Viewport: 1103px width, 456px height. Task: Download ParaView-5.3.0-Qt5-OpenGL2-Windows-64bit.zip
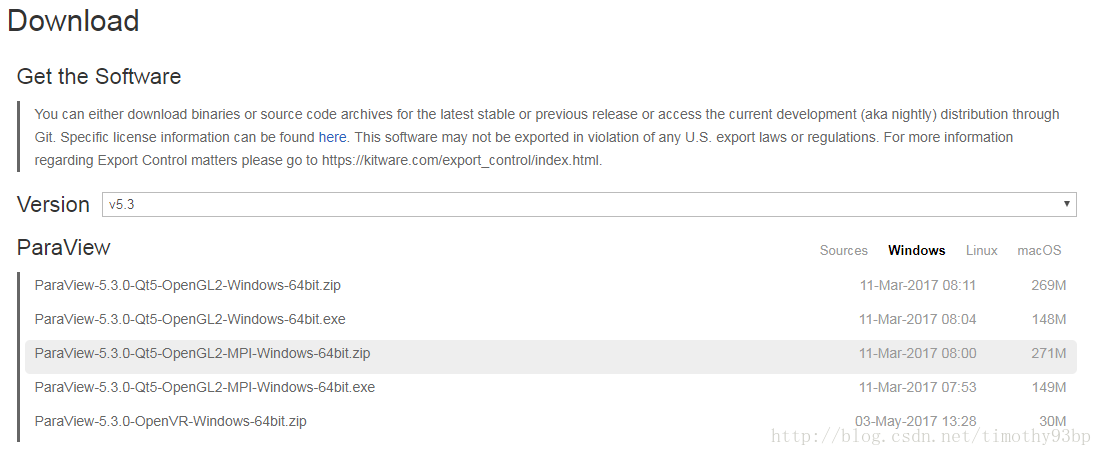(187, 285)
